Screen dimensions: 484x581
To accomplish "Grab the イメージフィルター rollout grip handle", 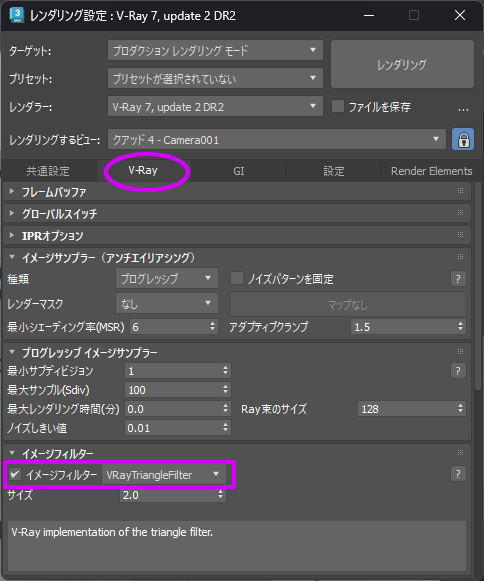I will [x=460, y=452].
